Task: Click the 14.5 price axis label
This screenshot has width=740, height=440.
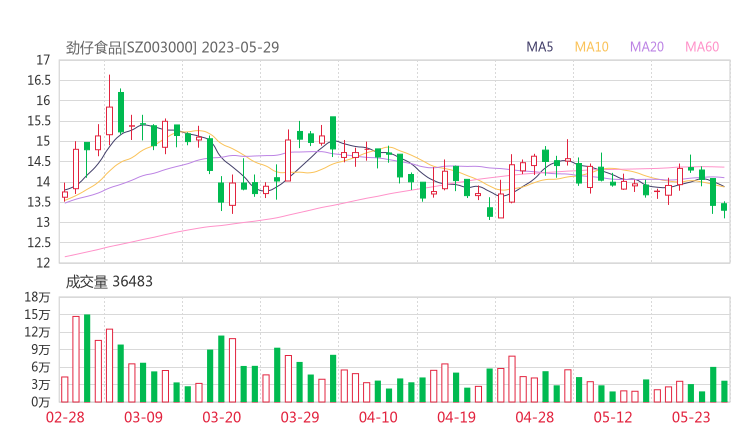Action: pos(39,161)
